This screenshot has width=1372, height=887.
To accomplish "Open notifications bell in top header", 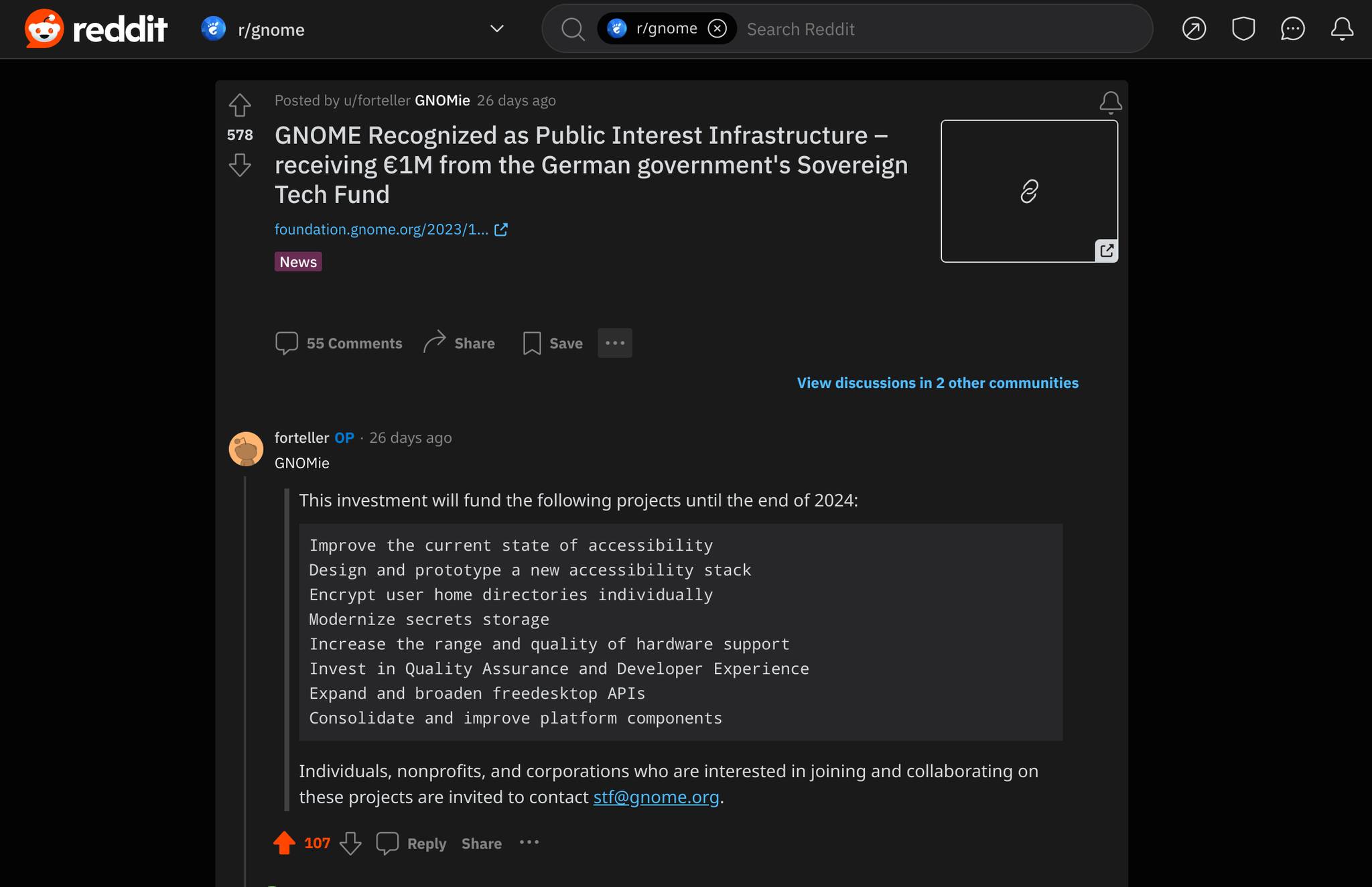I will point(1342,29).
